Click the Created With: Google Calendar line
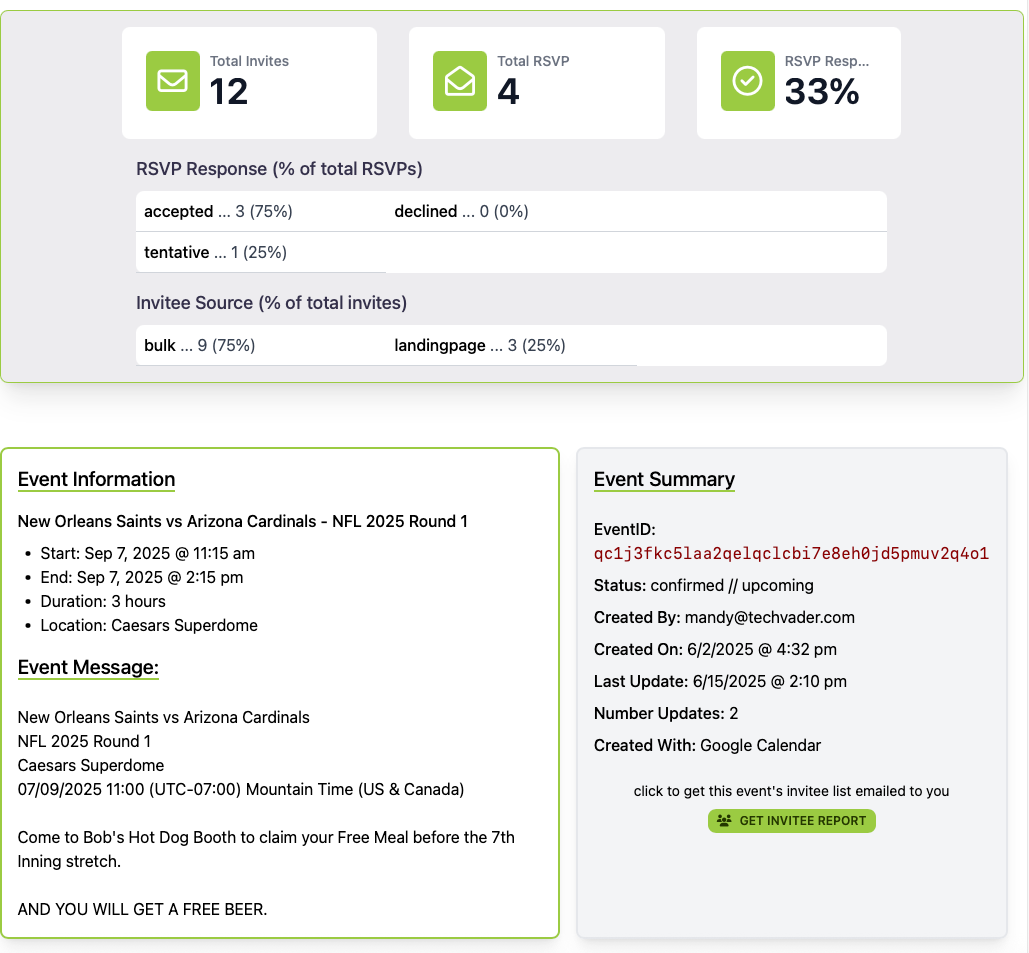Screen dimensions: 1029x953 [707, 746]
